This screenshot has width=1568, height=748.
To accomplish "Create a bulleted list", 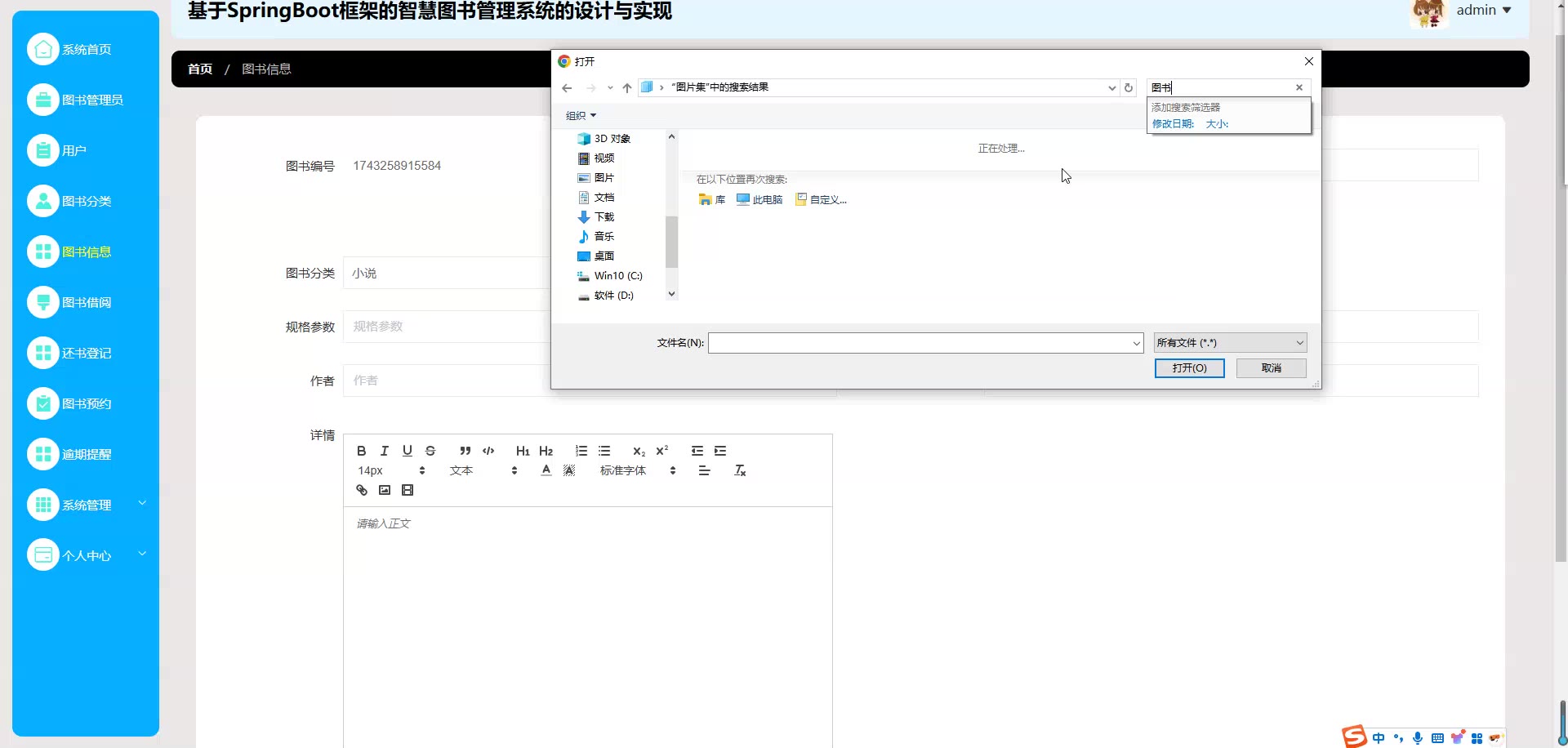I will point(604,451).
